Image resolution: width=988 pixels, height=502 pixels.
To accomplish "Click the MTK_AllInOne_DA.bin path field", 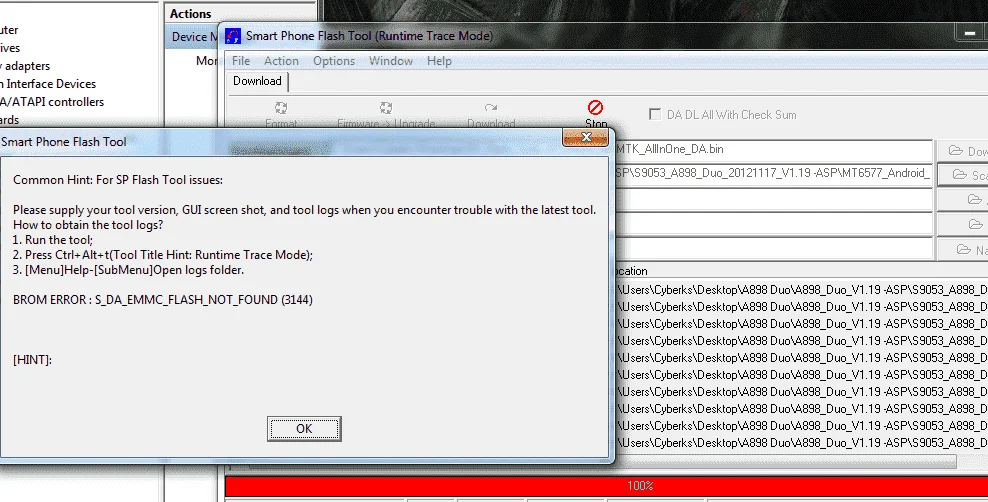I will pos(773,150).
